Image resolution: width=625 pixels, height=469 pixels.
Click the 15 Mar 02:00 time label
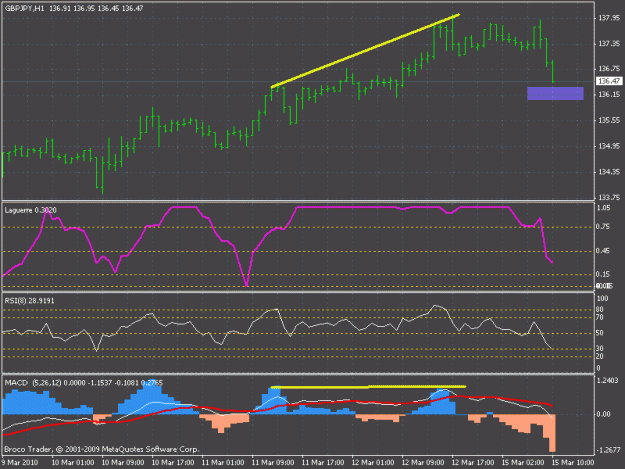coord(523,463)
